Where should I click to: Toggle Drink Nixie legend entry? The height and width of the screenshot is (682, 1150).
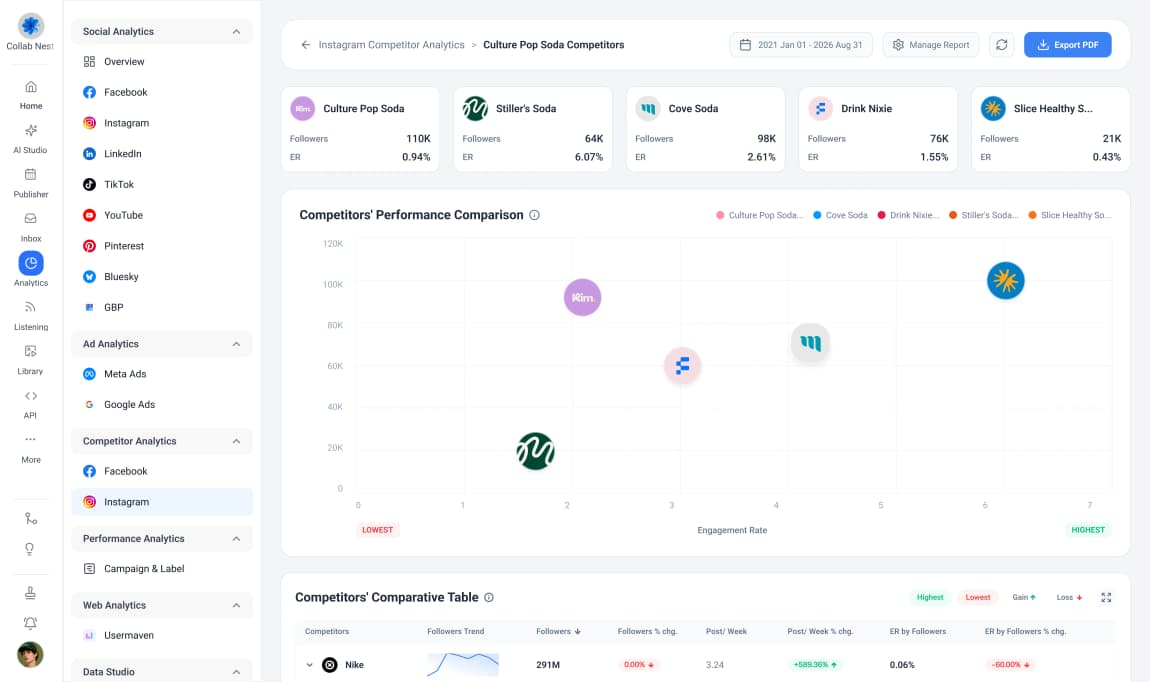pos(908,215)
